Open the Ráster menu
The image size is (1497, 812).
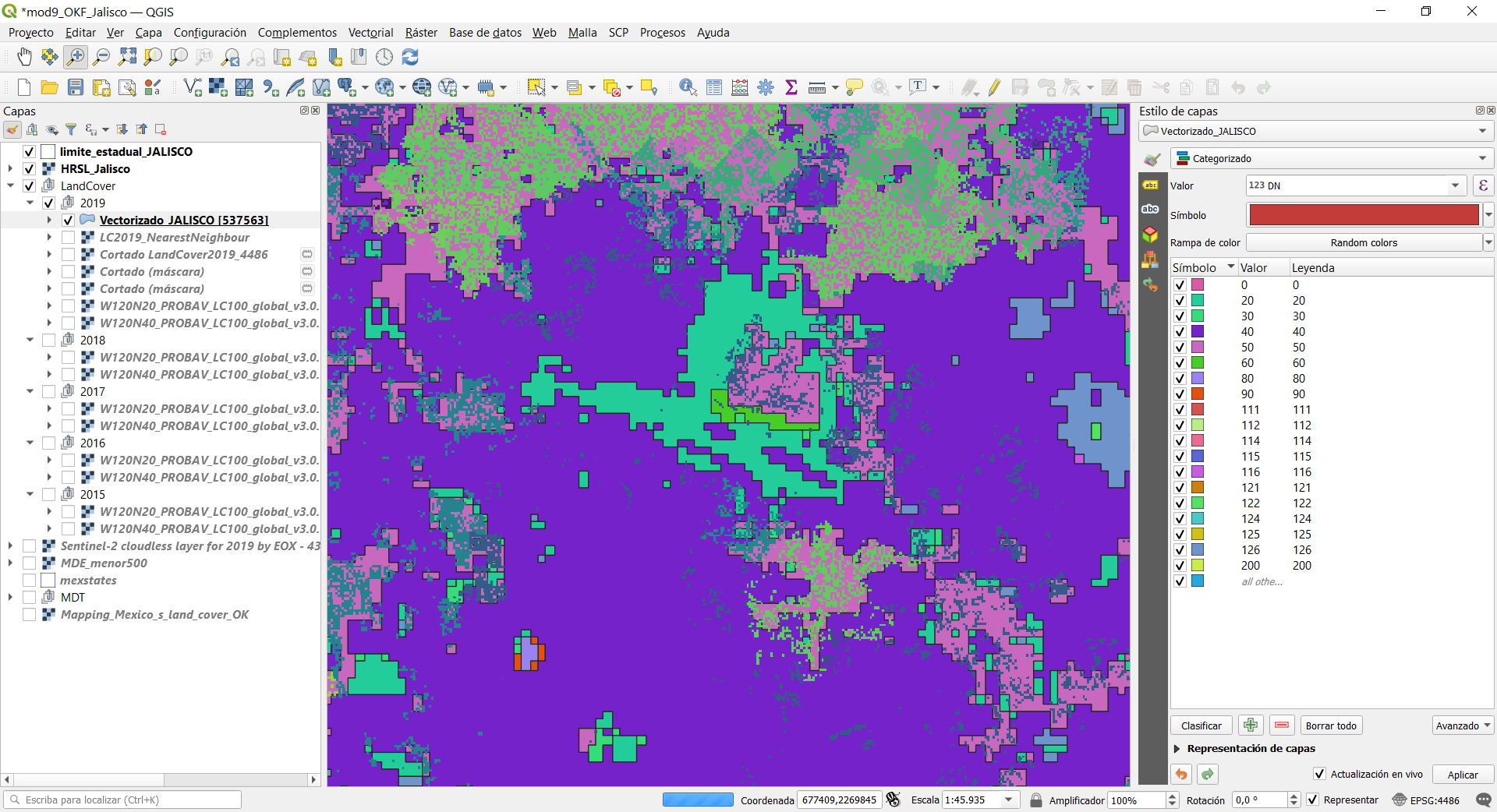point(421,32)
